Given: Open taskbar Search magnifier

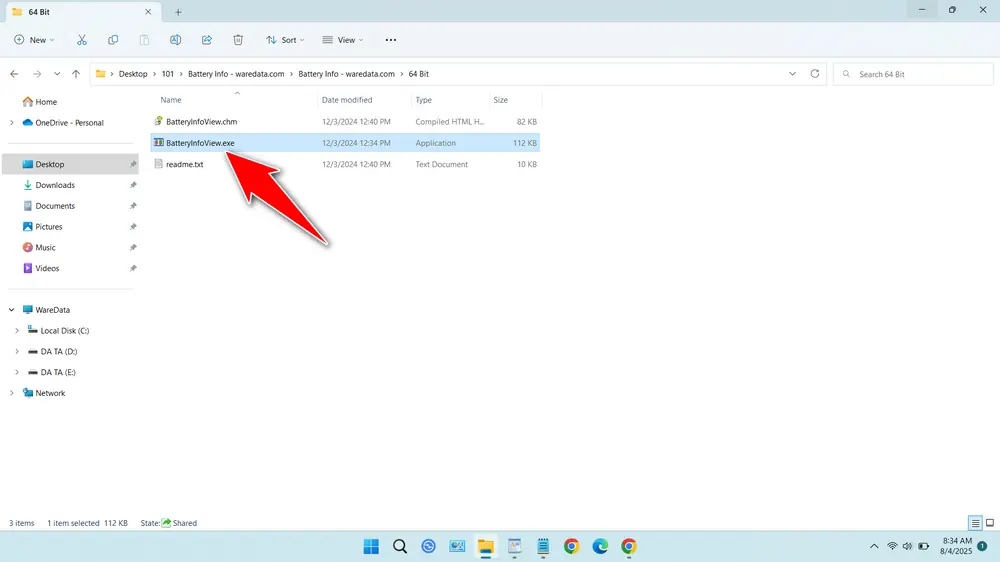Looking at the screenshot, I should [400, 546].
